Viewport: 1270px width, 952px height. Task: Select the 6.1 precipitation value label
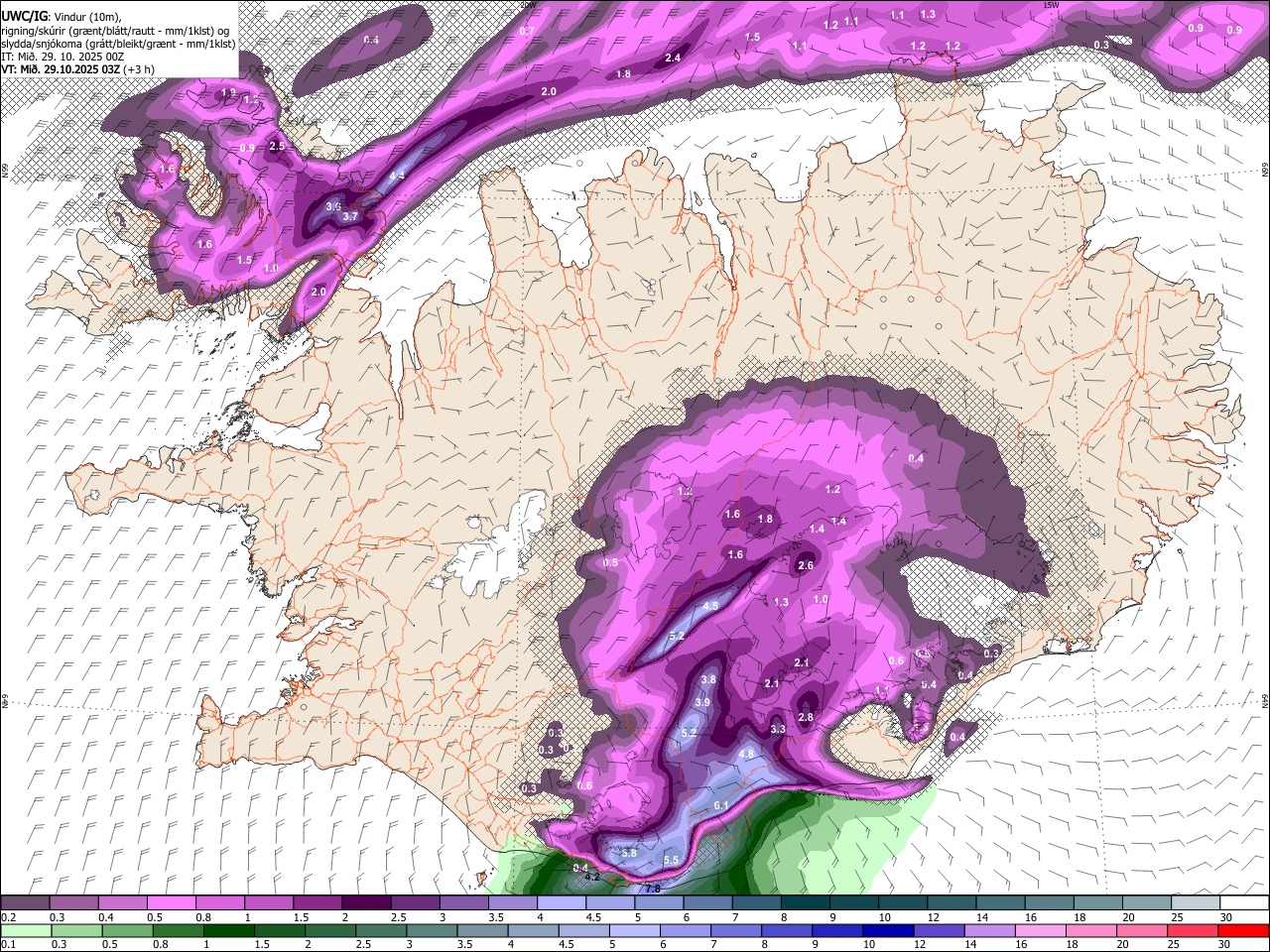721,805
